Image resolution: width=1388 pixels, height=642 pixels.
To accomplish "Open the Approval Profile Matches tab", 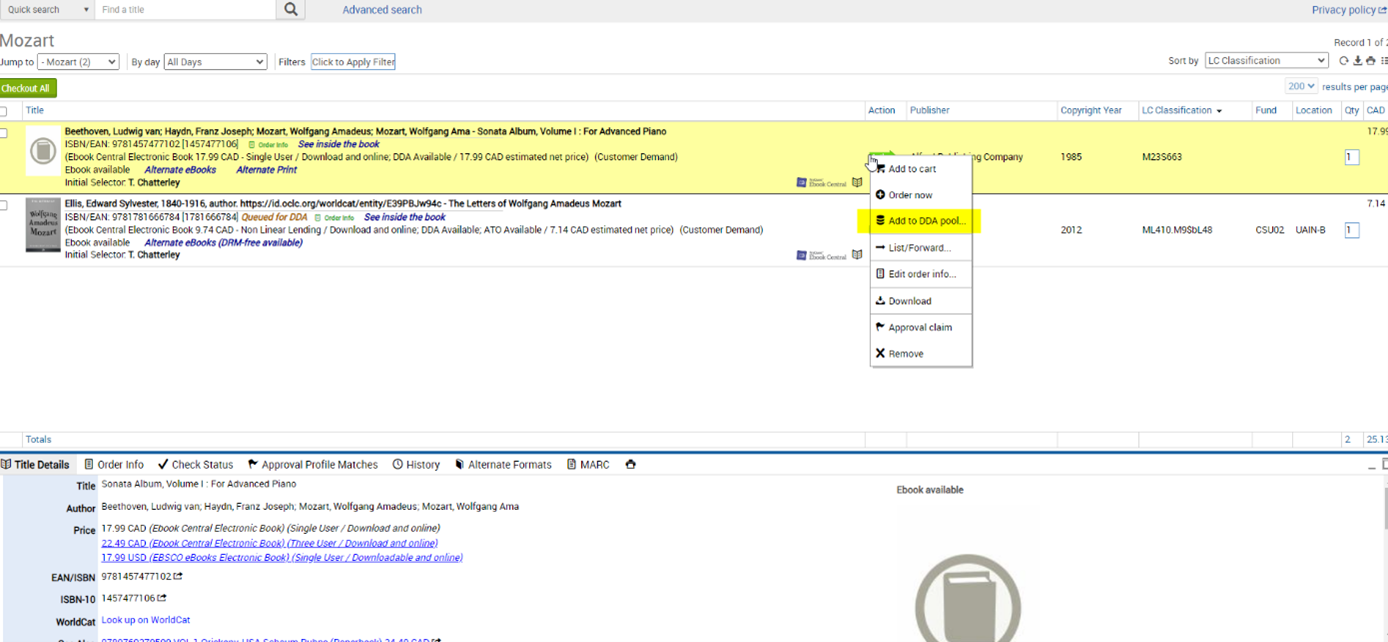I will pyautogui.click(x=313, y=465).
